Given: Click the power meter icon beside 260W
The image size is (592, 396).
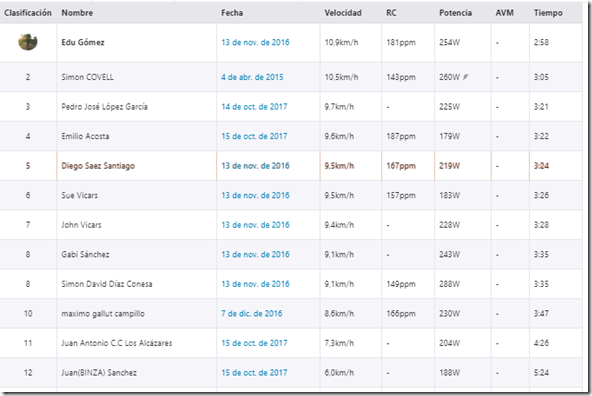Looking at the screenshot, I should point(466,77).
